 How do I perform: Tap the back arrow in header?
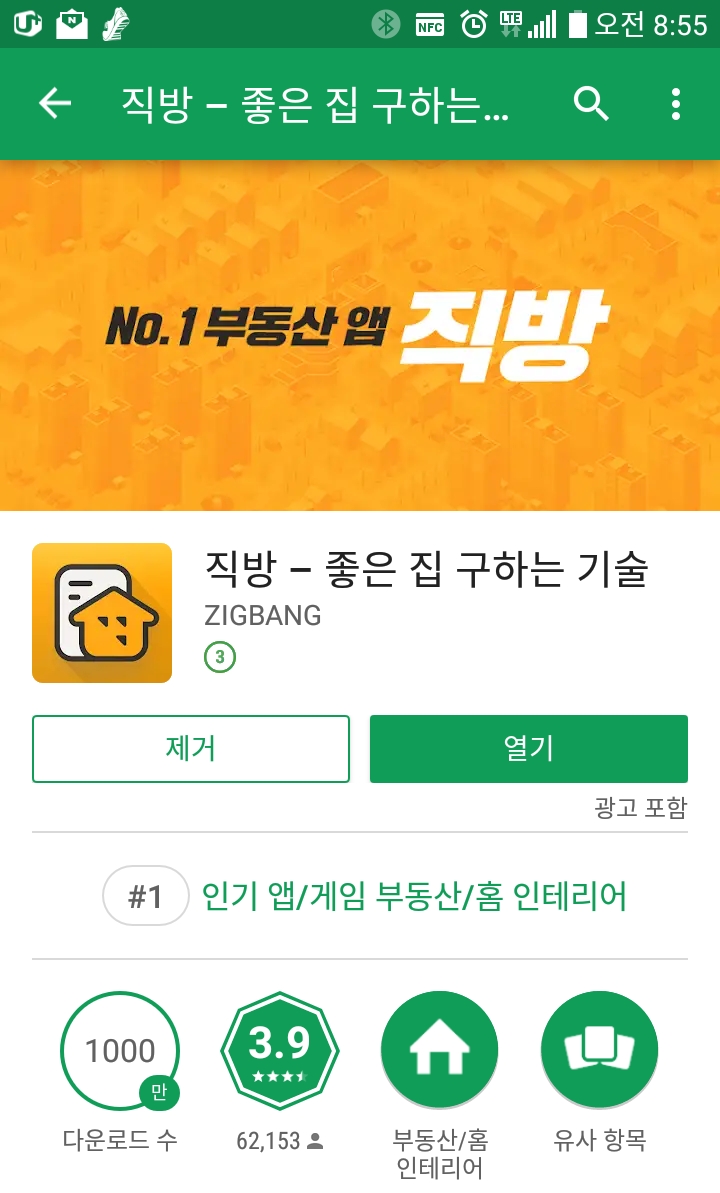point(55,103)
